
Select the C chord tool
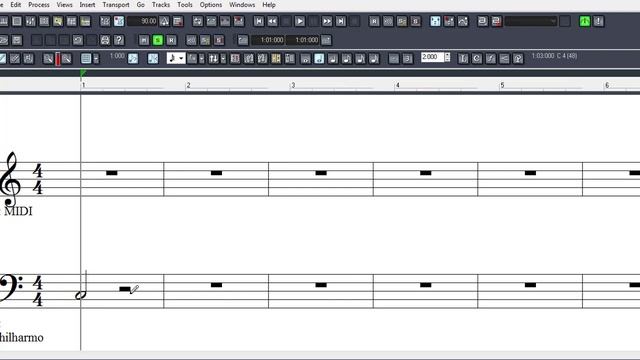(x=477, y=58)
